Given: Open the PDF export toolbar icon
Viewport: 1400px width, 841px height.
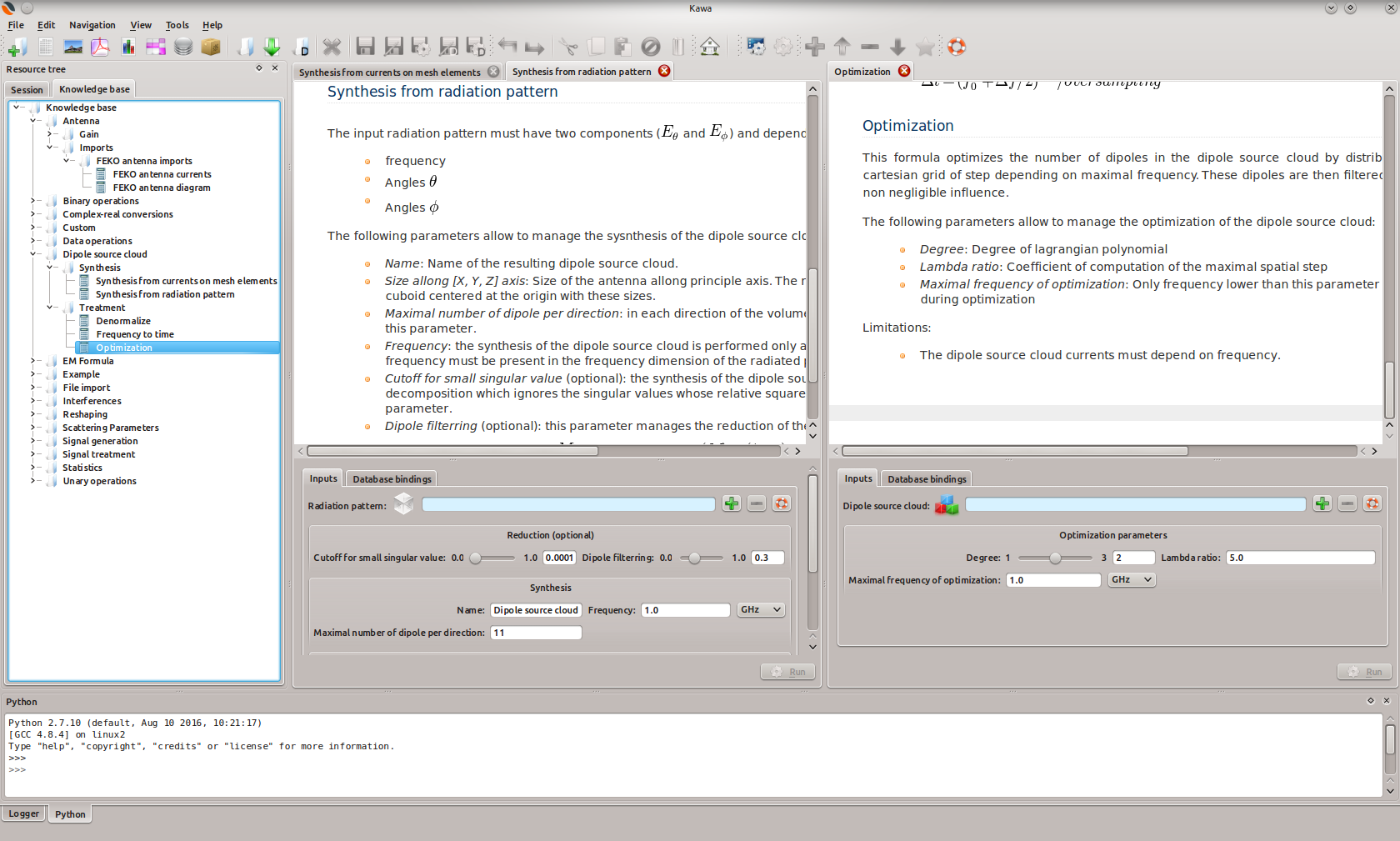Looking at the screenshot, I should (x=100, y=47).
